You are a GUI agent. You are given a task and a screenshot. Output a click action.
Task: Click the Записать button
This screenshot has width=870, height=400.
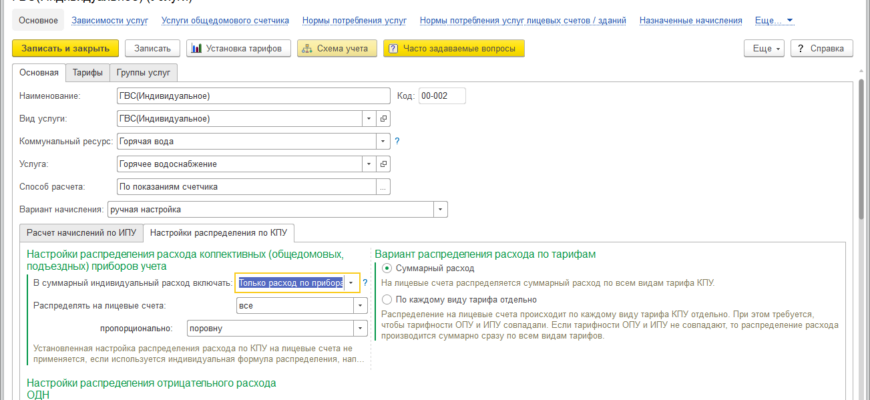click(x=152, y=48)
